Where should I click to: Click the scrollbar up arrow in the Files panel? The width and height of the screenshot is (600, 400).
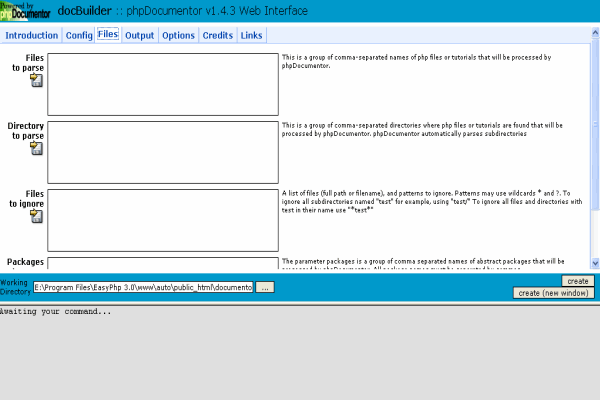tap(594, 49)
